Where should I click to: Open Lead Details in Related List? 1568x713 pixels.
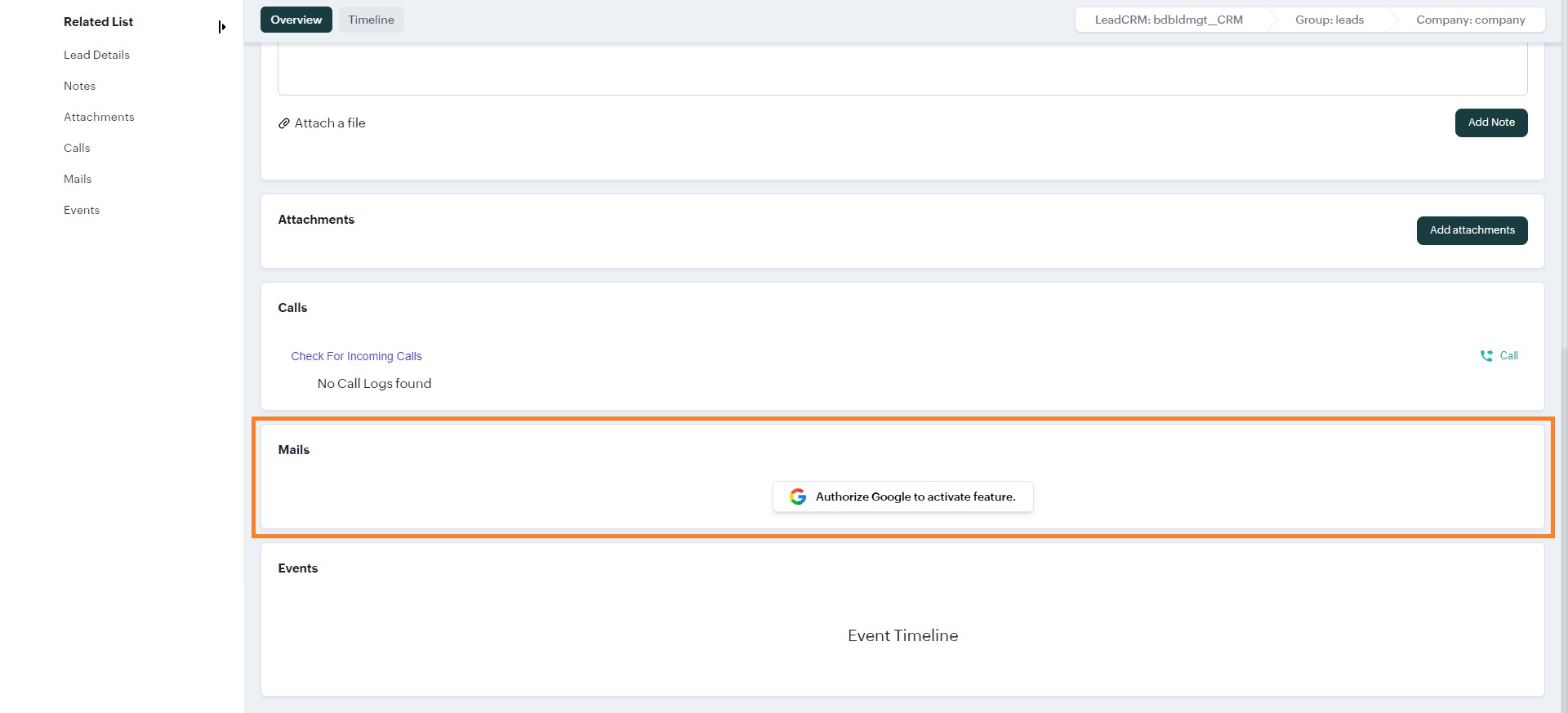pyautogui.click(x=96, y=55)
